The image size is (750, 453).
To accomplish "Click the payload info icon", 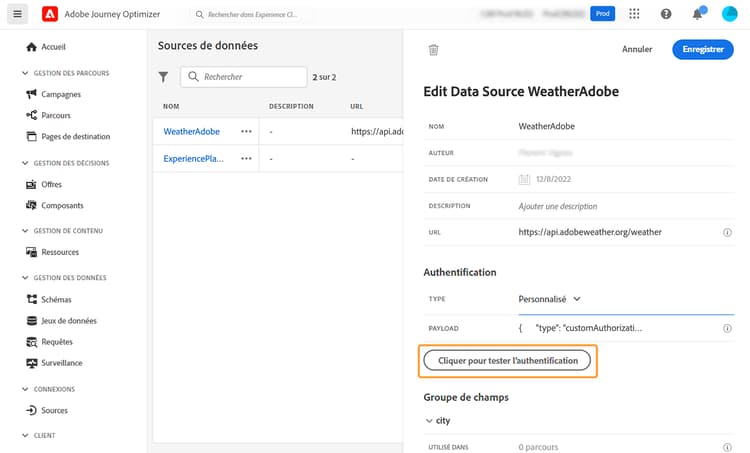I will point(727,328).
